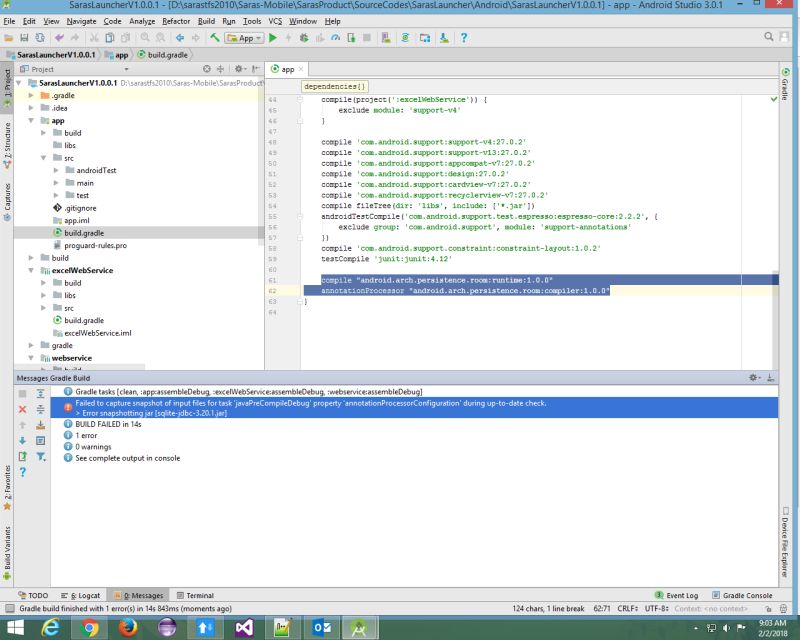The width and height of the screenshot is (800, 640).
Task: Click the Undo arrow icon
Action: click(59, 38)
